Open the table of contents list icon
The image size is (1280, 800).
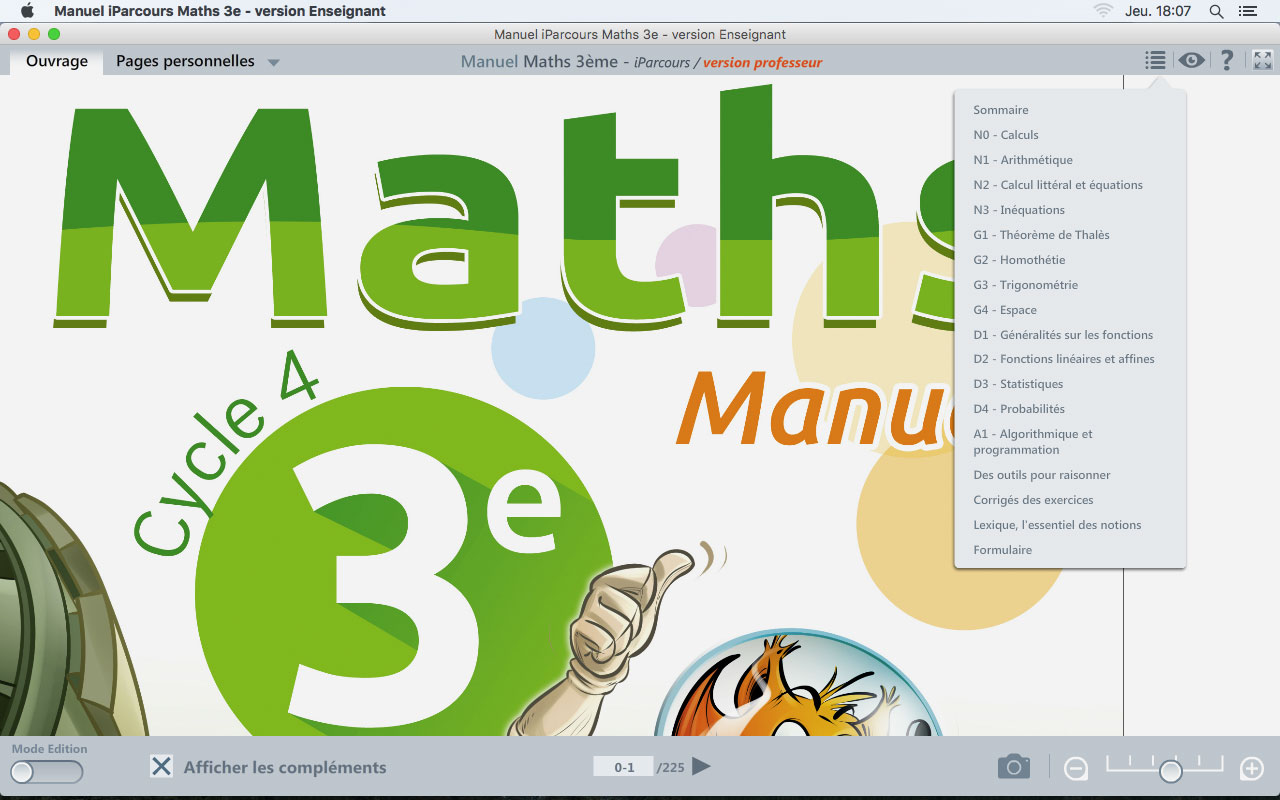[1155, 61]
